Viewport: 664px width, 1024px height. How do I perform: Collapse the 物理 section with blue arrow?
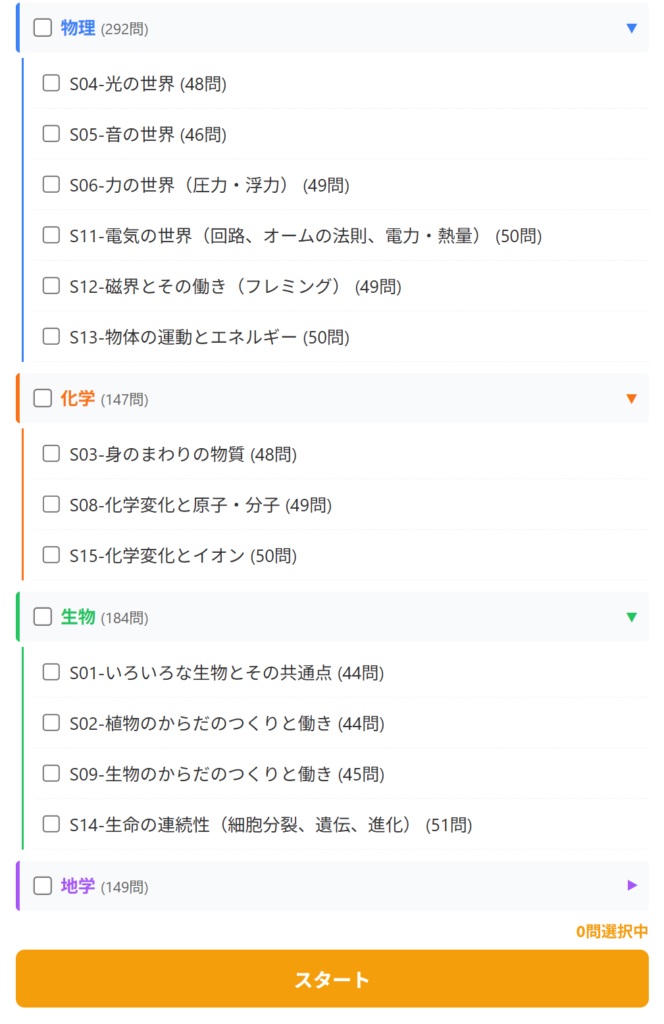631,28
